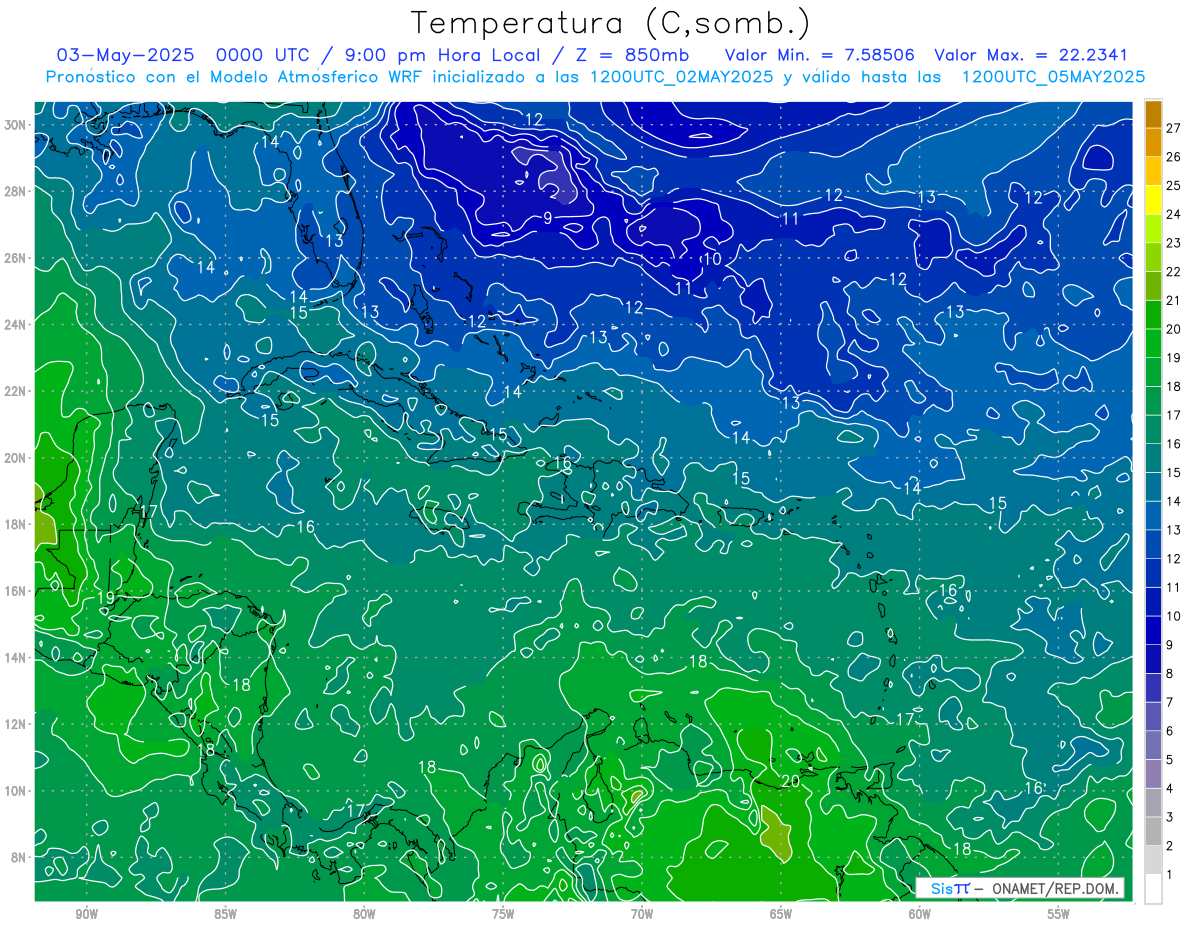Click the legend value label '27'
The image size is (1200, 927).
coord(1174,127)
